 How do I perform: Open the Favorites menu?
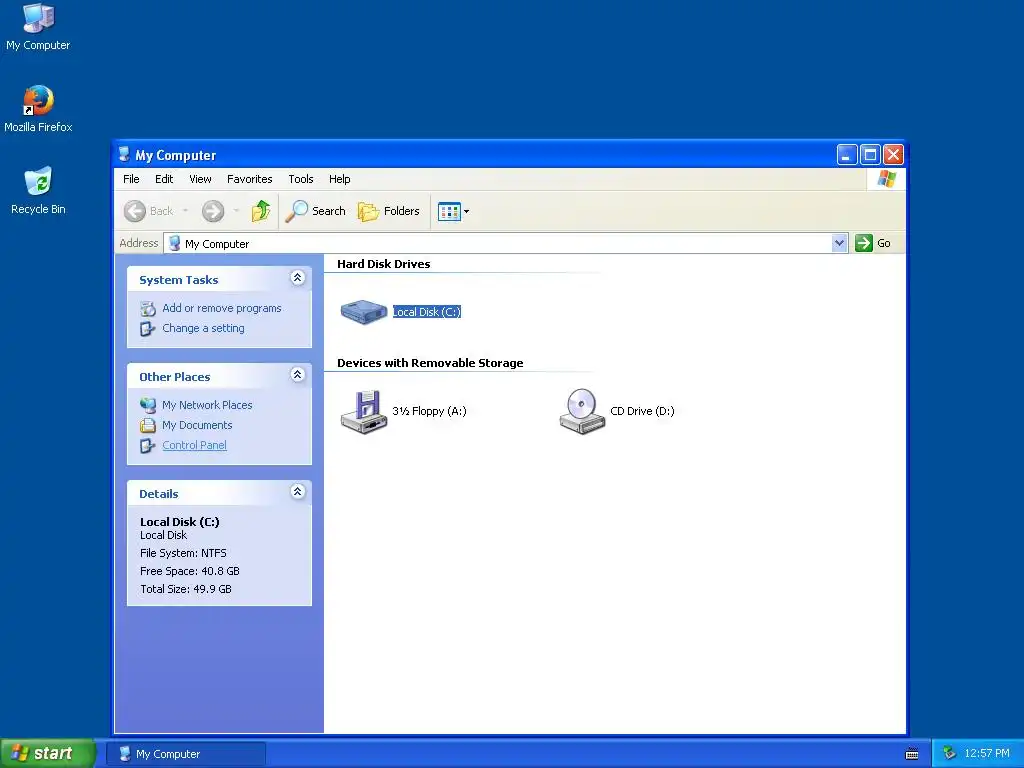point(249,179)
